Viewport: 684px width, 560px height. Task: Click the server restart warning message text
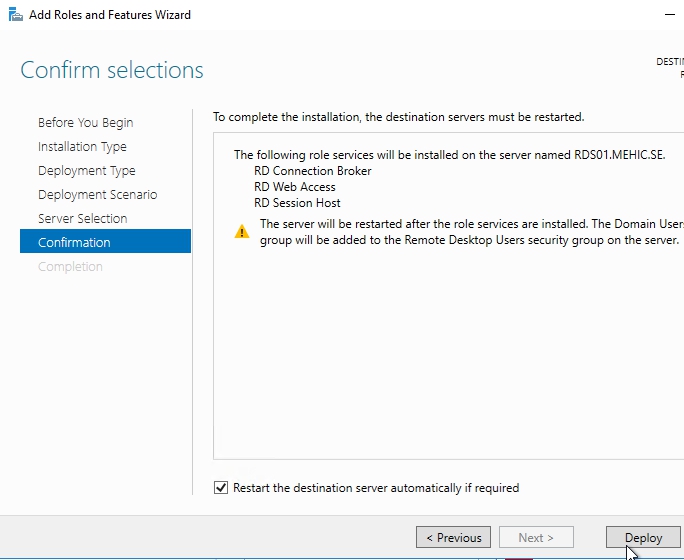(468, 233)
